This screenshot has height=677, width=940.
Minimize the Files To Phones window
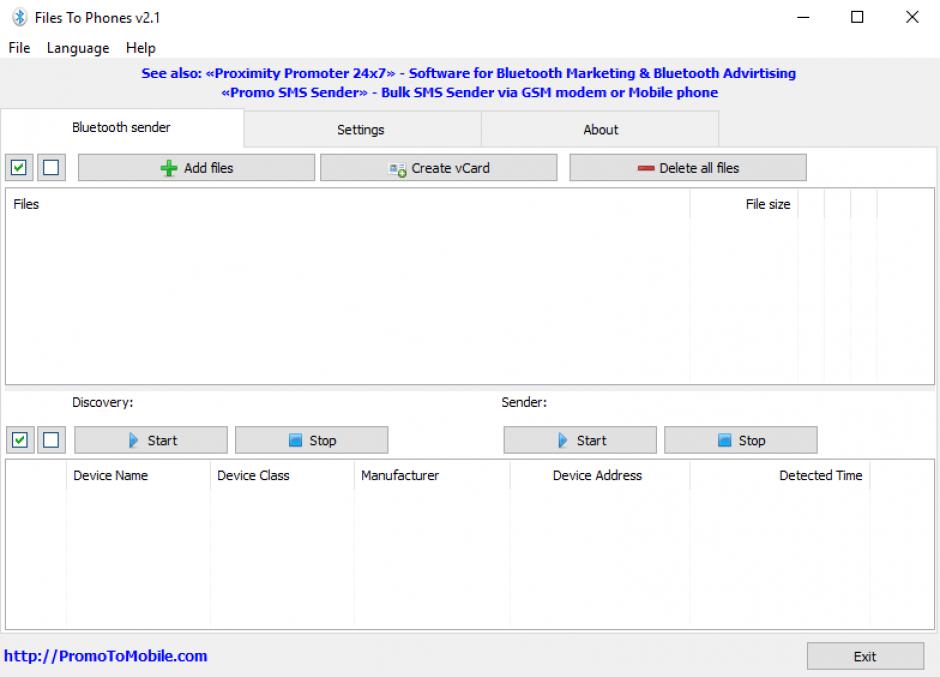pyautogui.click(x=803, y=17)
